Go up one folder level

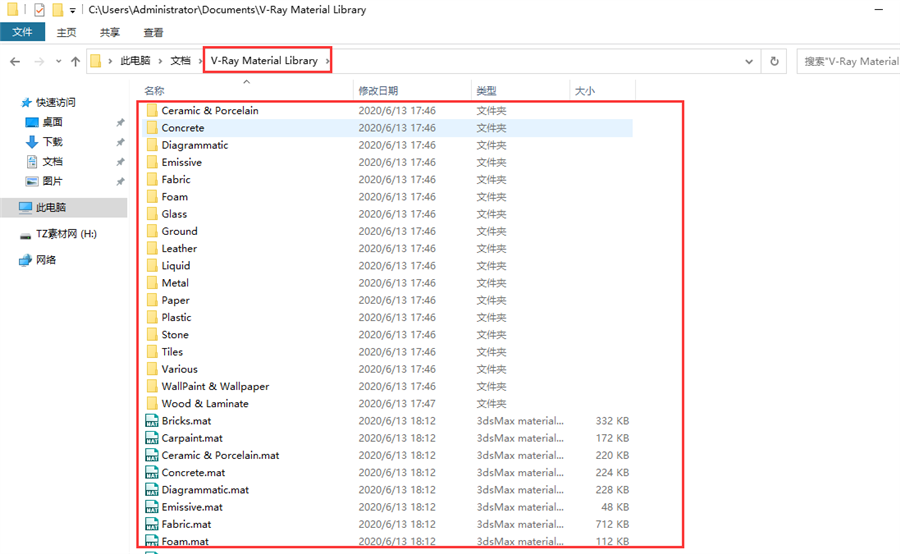click(75, 61)
